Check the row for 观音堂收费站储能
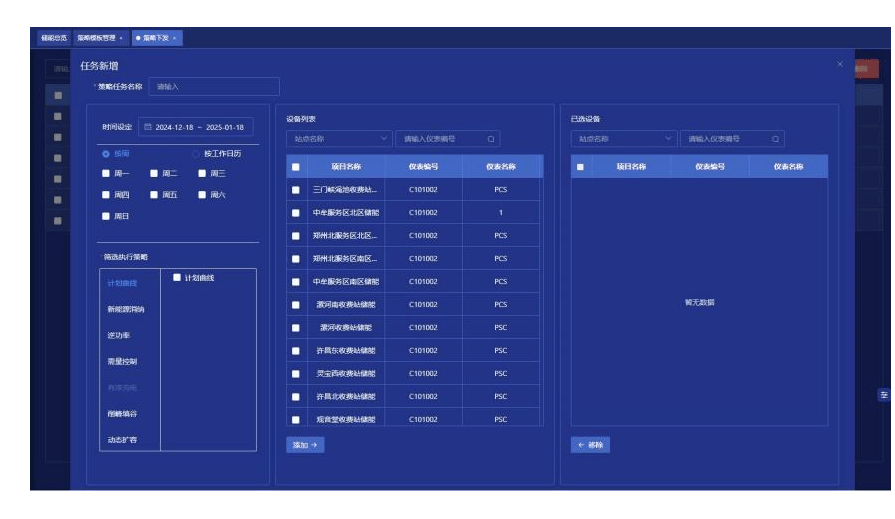This screenshot has height=519, width=895. coord(296,419)
